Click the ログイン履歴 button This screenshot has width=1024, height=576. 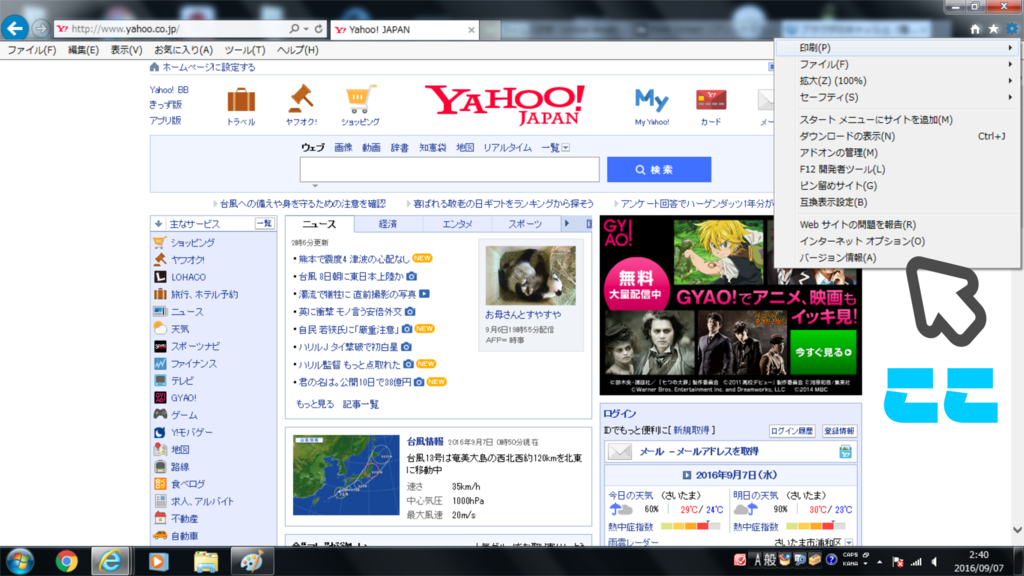[x=792, y=431]
